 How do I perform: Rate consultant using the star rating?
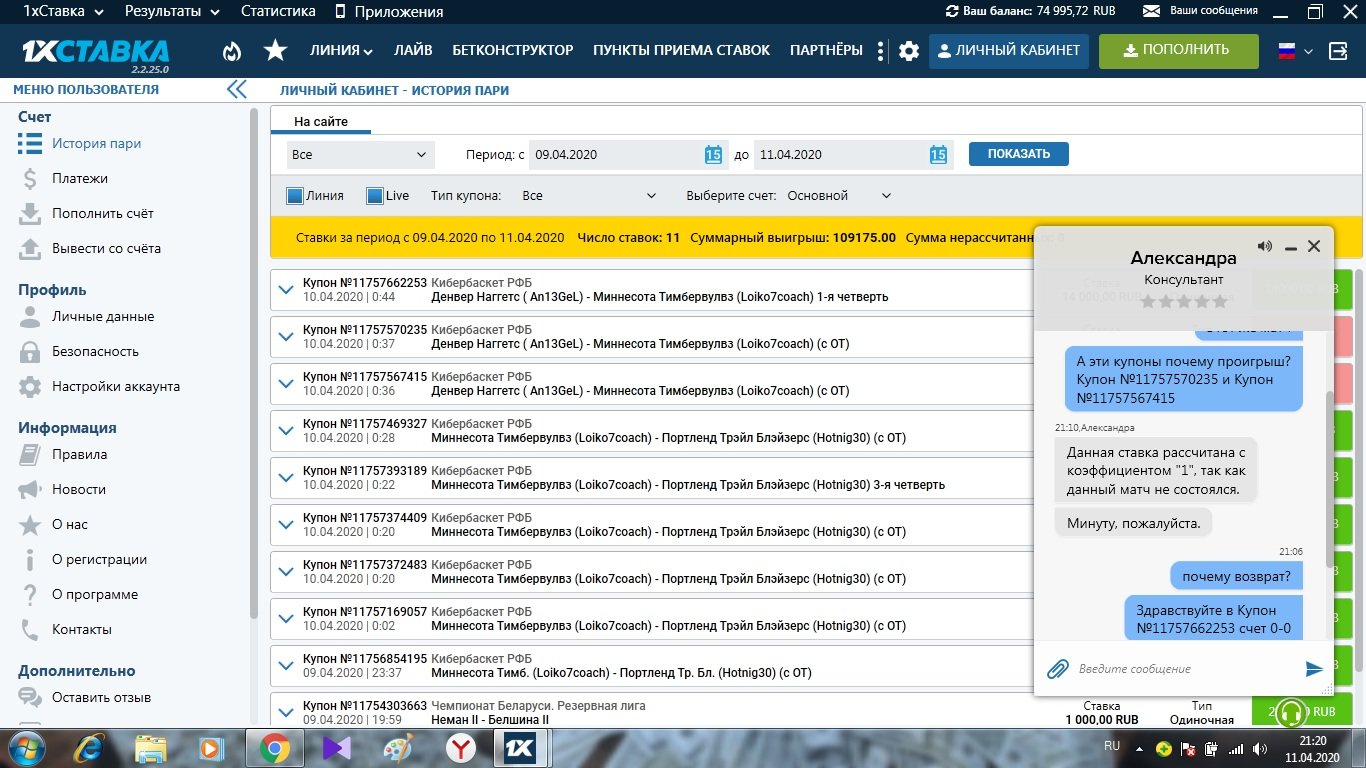1183,301
